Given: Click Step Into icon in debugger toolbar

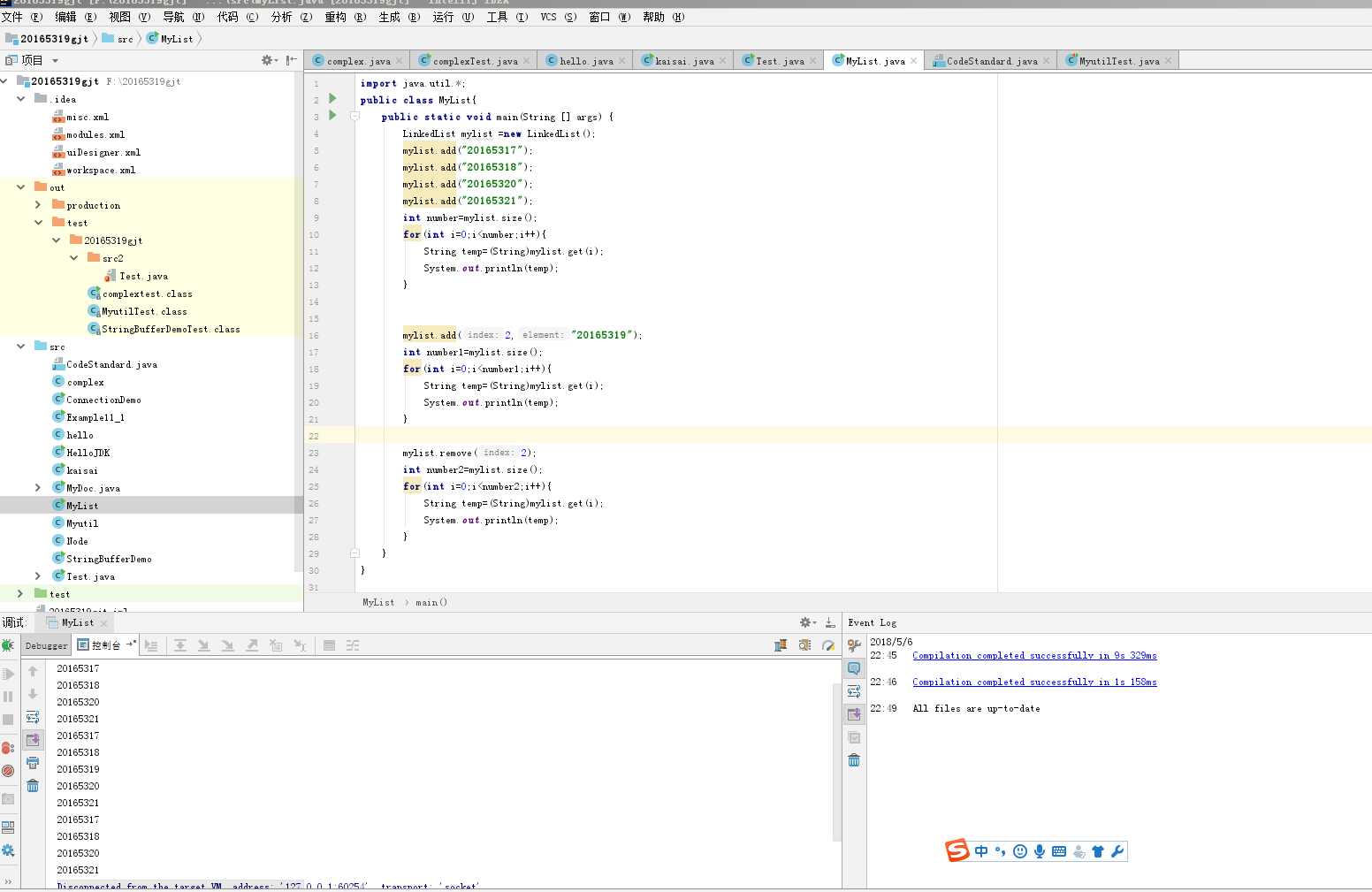Looking at the screenshot, I should coord(204,645).
